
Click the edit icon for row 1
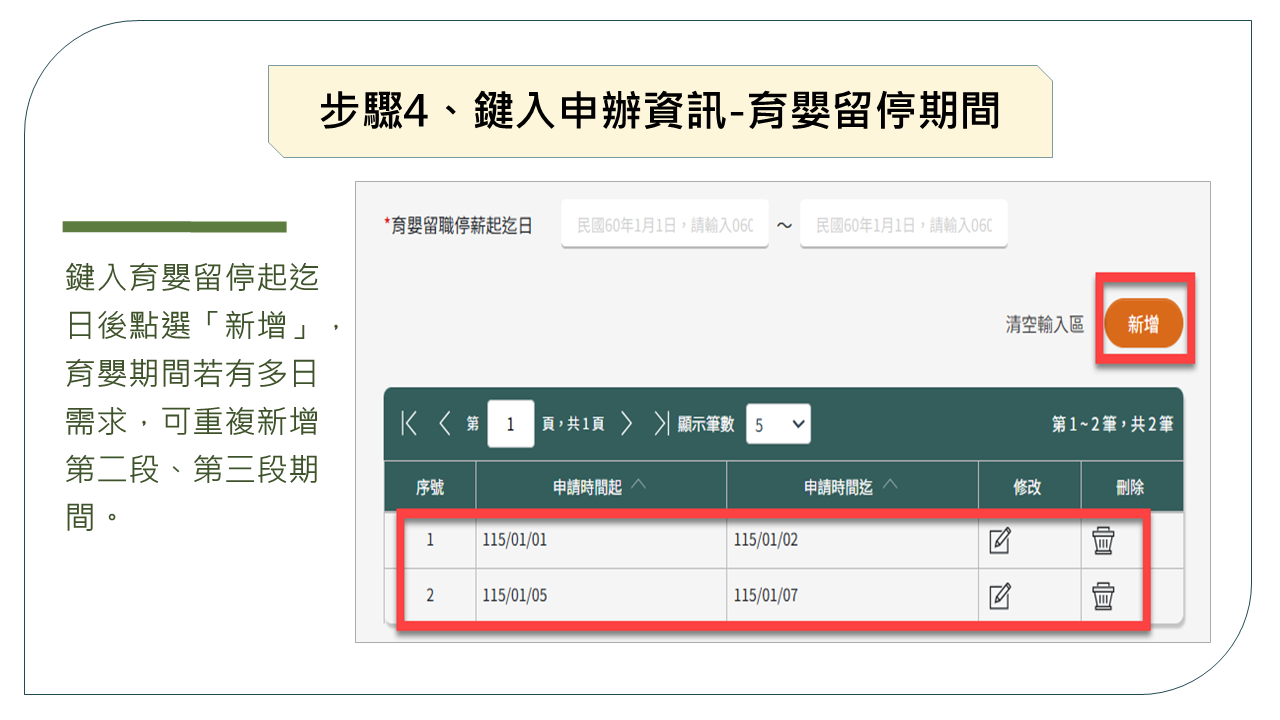[x=999, y=541]
